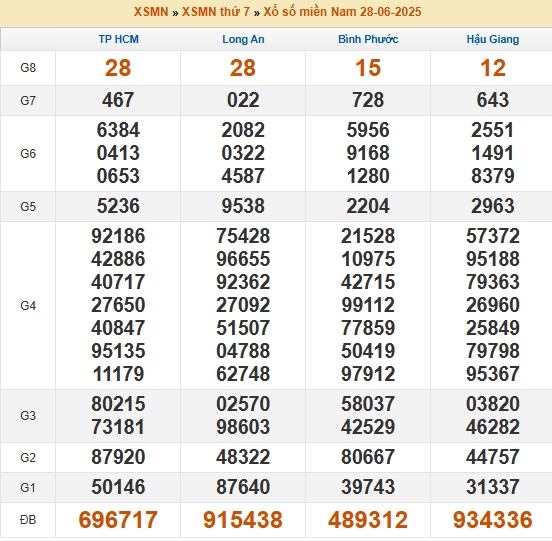Open the XSMN thứ 7 breadcrumb link
The width and height of the screenshot is (552, 541).
(x=215, y=12)
